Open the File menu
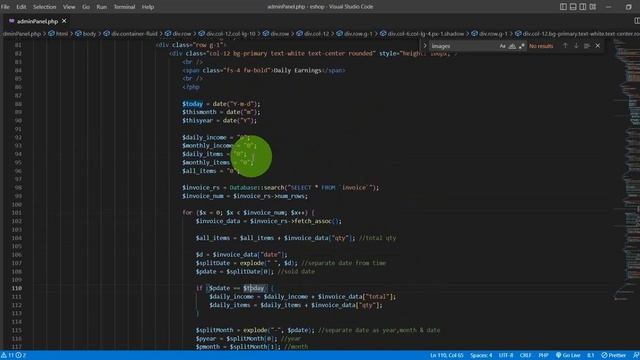Viewport: 640px width, 360px height. pos(5,7)
